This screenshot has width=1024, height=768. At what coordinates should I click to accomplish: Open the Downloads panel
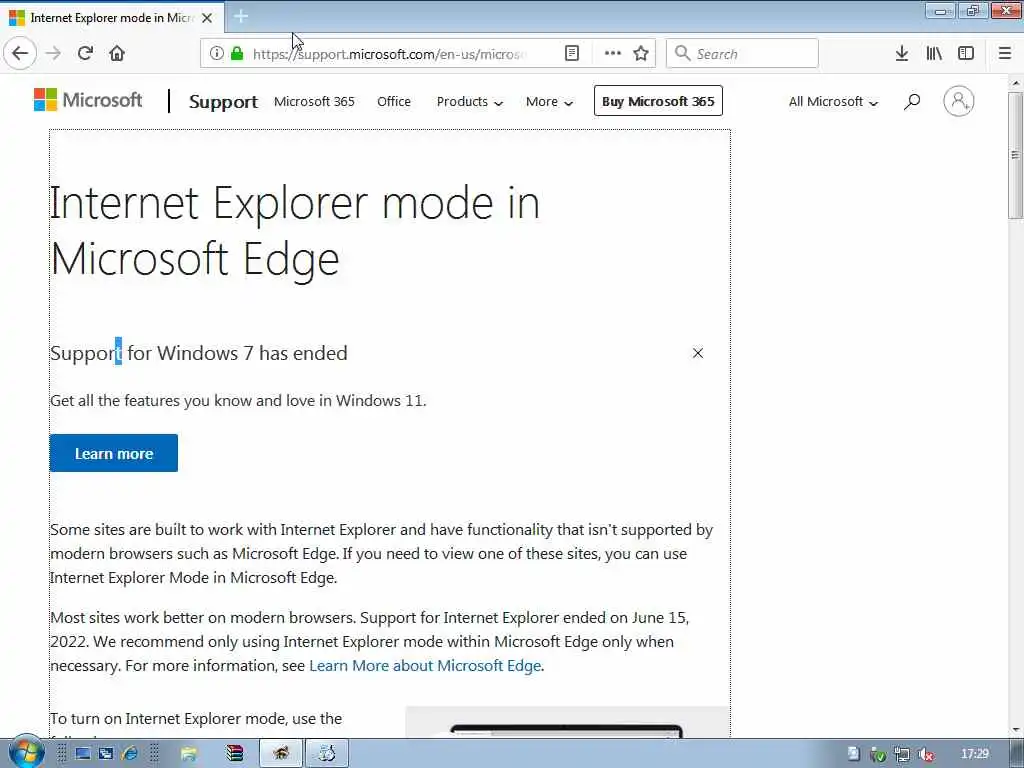pos(902,54)
